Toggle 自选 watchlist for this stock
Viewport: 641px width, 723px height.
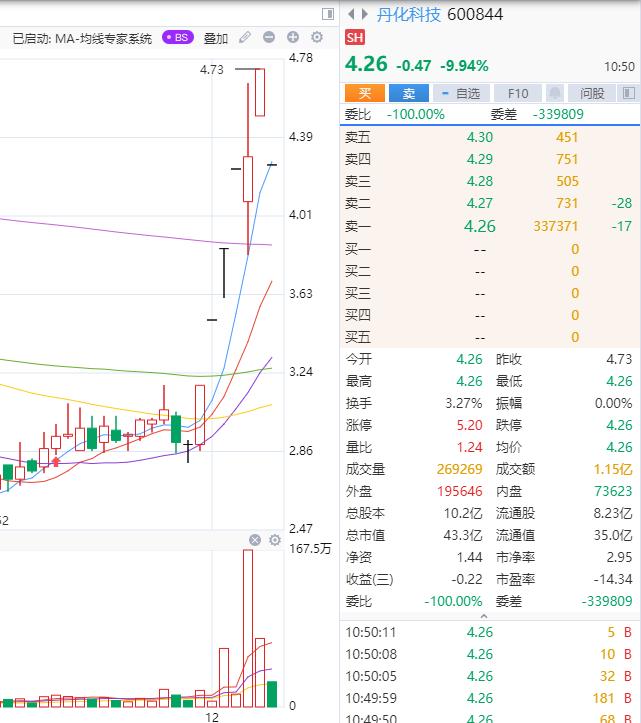click(x=461, y=93)
